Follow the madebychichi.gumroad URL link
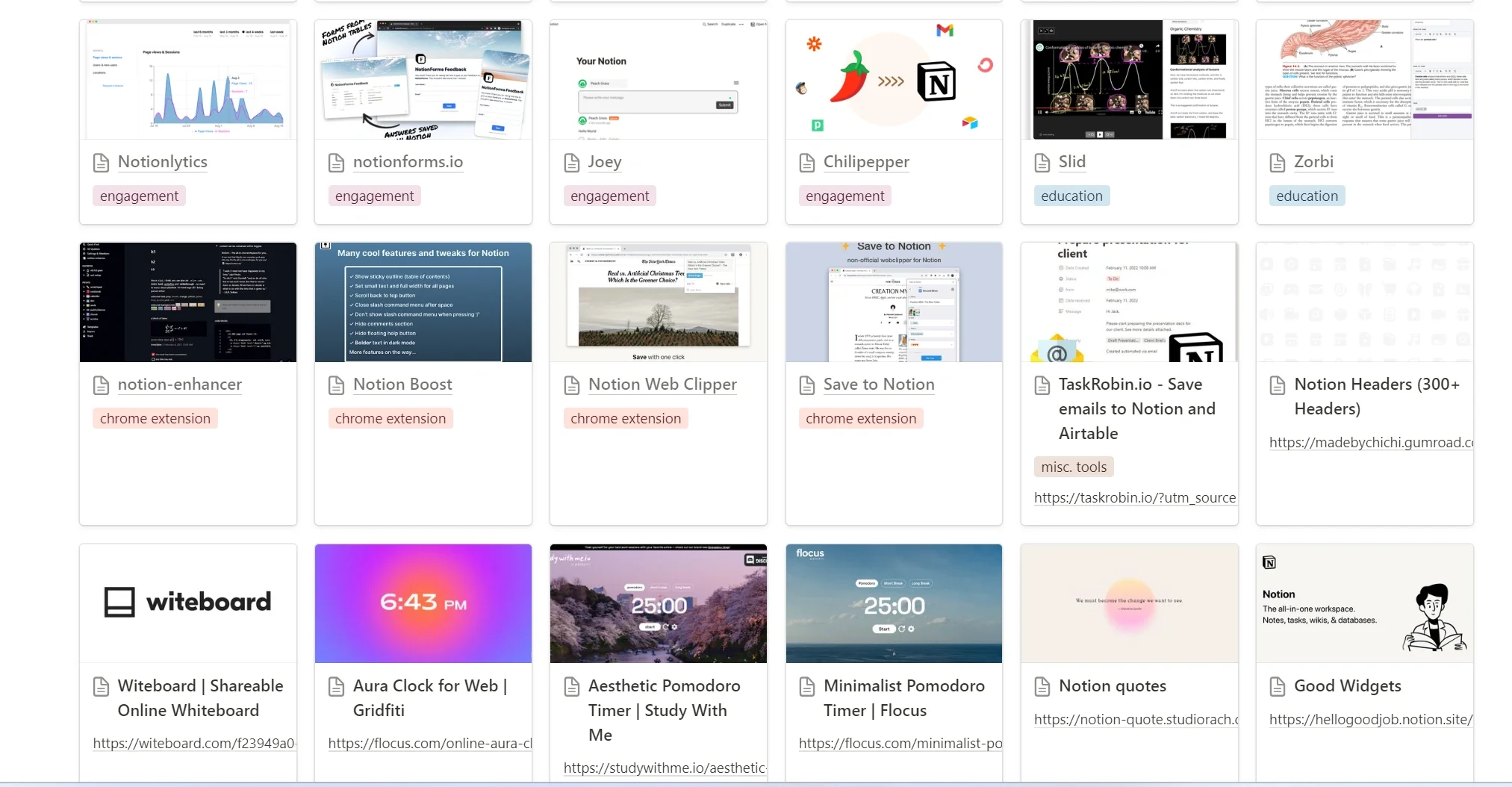The image size is (1512, 787). 1371,443
